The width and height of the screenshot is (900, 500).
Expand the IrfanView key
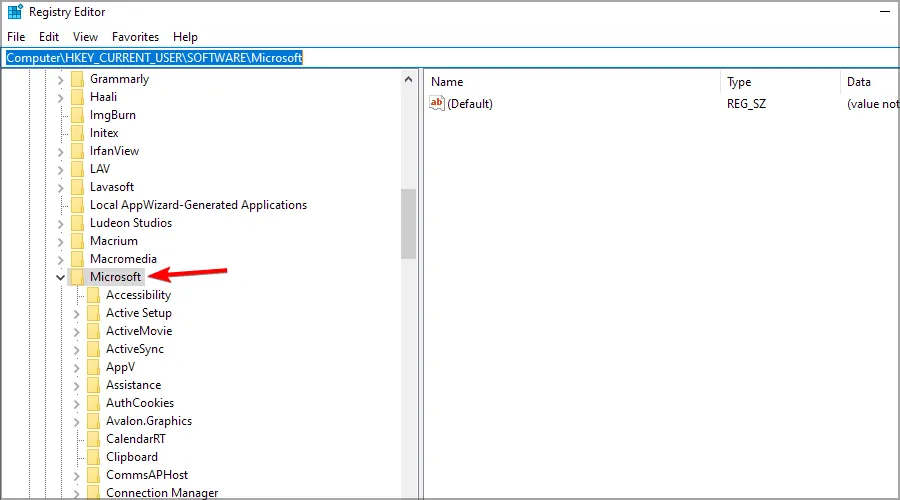click(60, 152)
